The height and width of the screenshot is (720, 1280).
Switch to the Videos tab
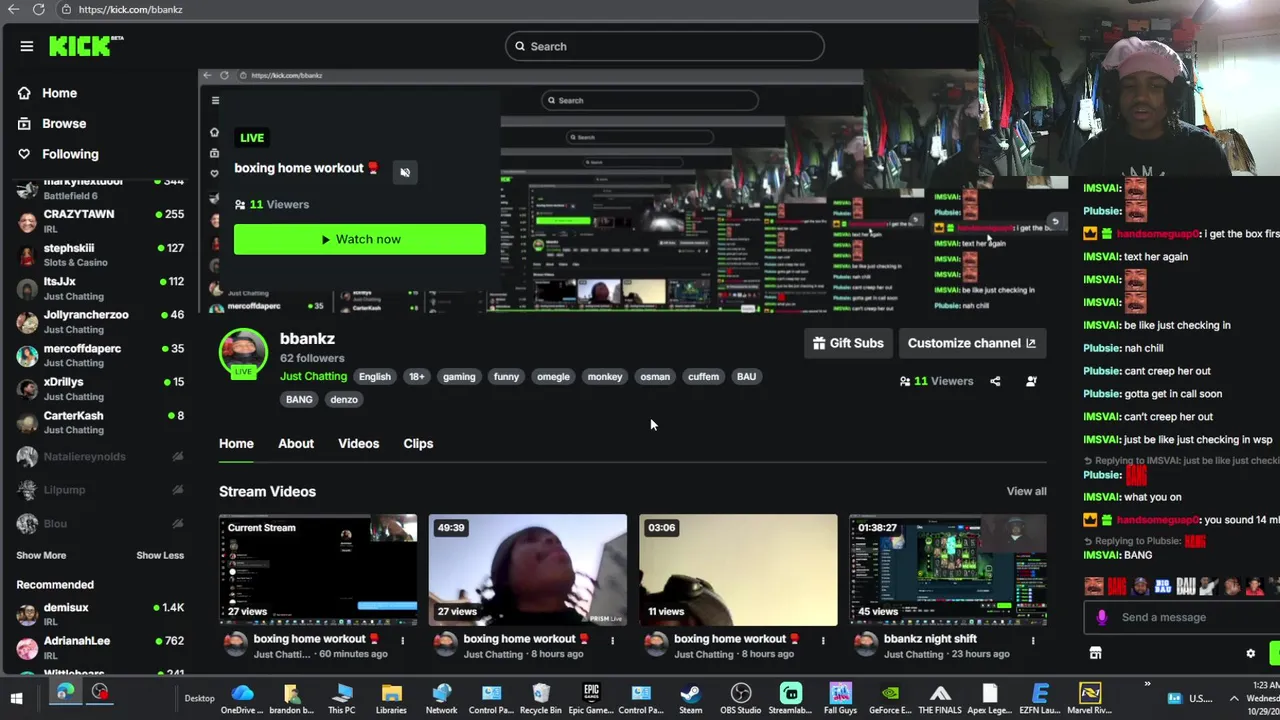pyautogui.click(x=358, y=444)
